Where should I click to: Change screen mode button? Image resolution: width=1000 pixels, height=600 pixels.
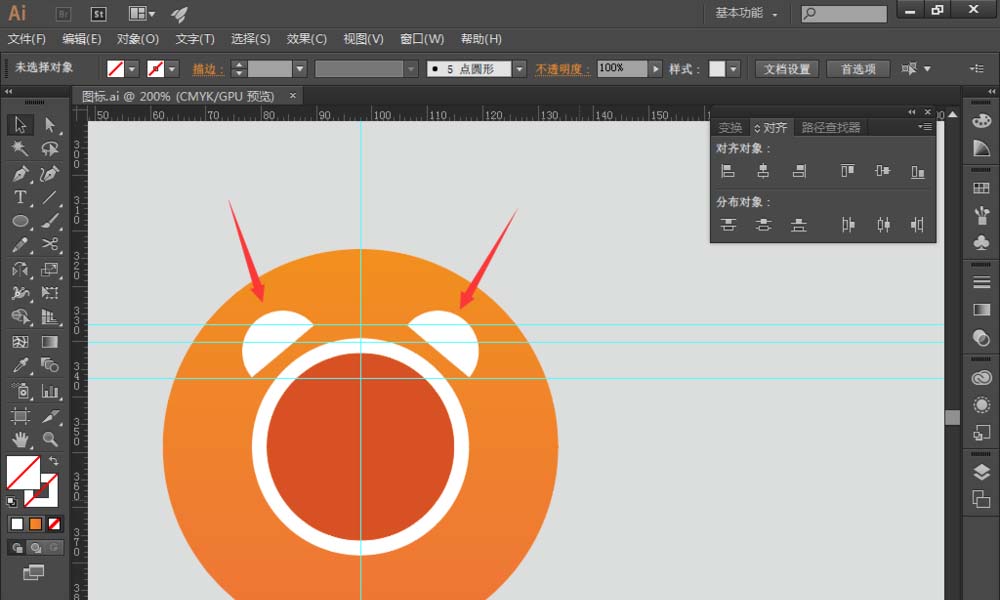pyautogui.click(x=33, y=573)
